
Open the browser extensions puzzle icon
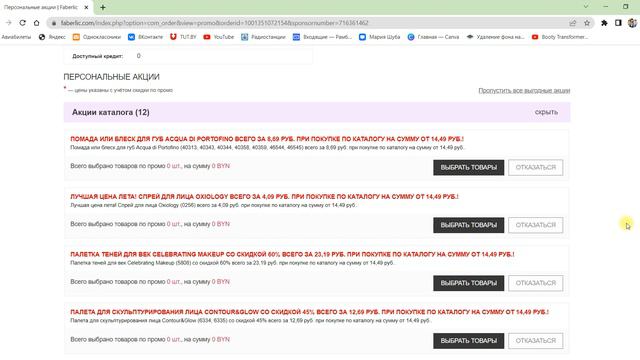point(604,23)
